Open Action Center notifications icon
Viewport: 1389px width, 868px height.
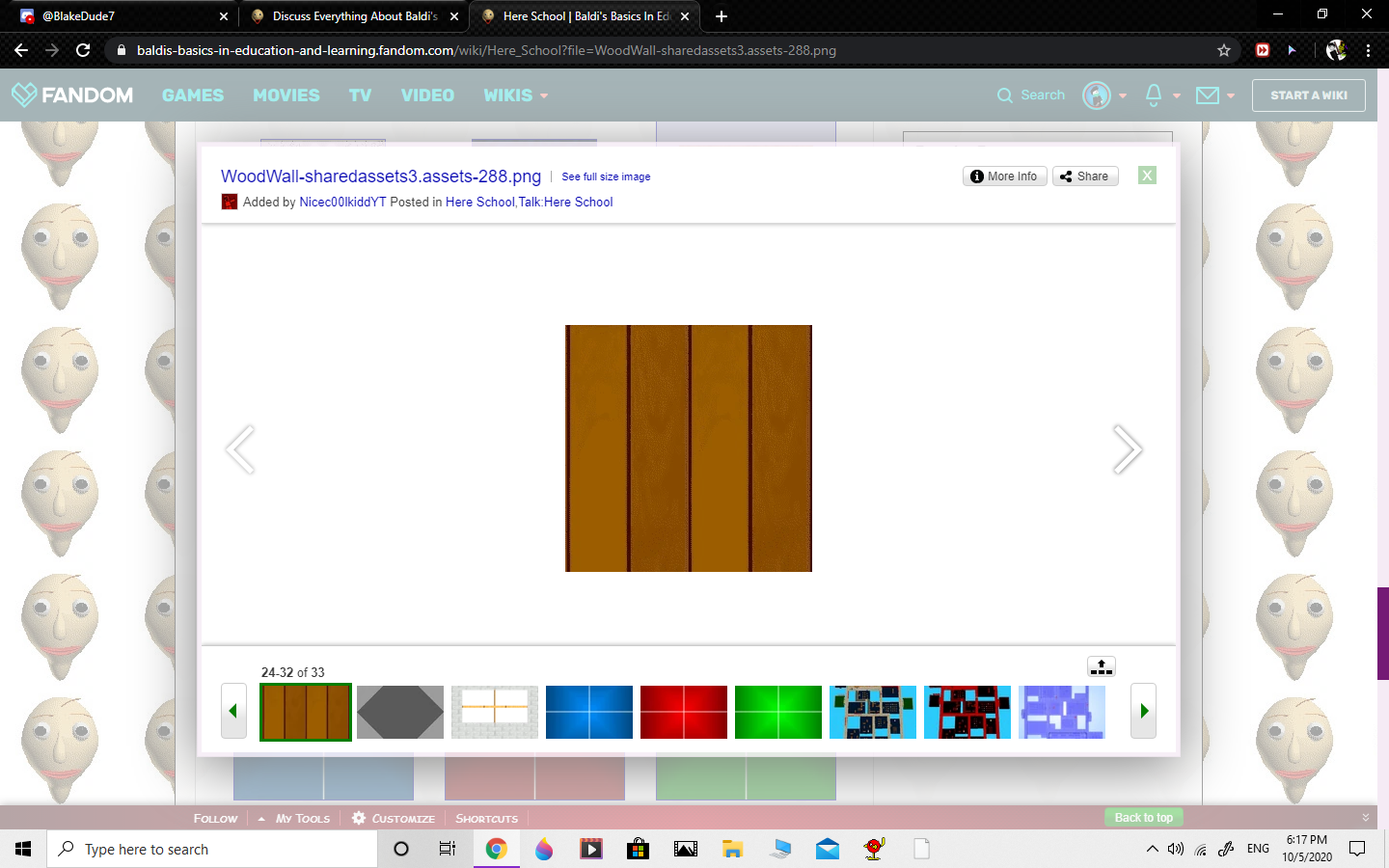click(1357, 849)
